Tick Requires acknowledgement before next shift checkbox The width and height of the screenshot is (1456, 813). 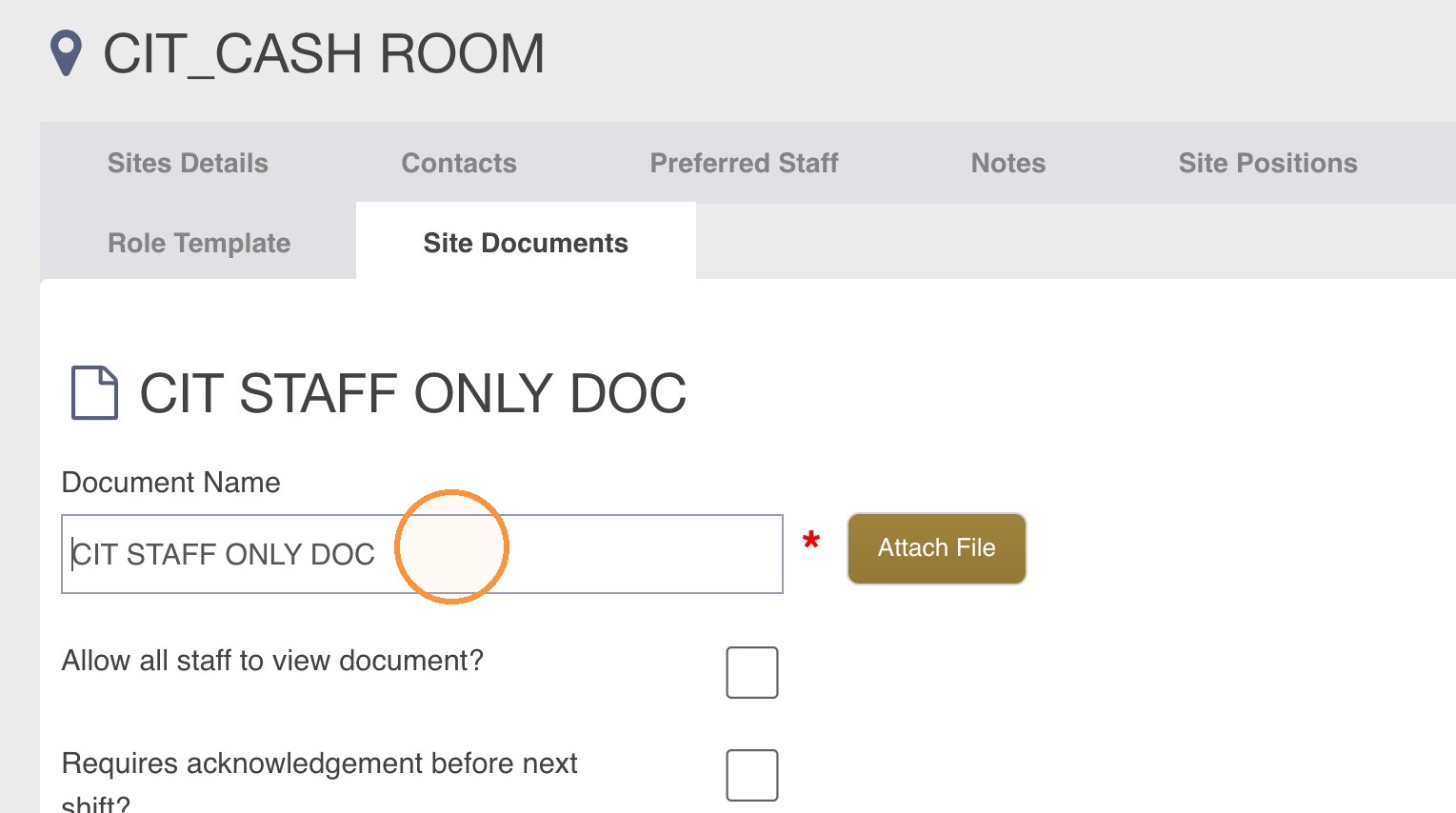(752, 775)
